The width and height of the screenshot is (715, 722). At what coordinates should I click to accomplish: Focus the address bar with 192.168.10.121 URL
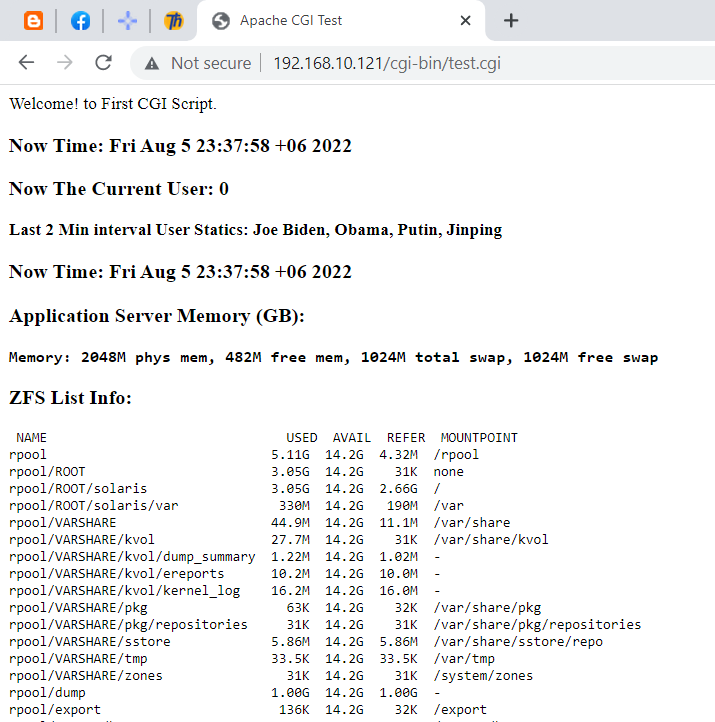point(387,63)
